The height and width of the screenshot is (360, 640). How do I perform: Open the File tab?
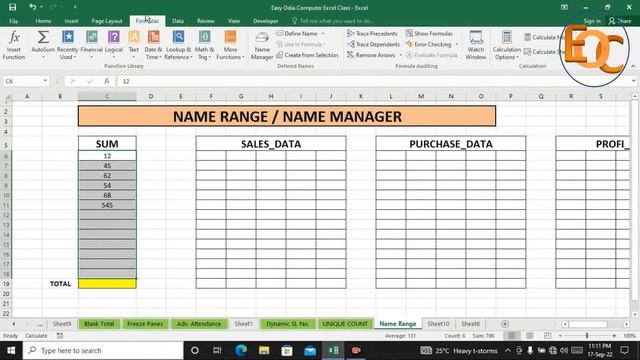click(13, 21)
